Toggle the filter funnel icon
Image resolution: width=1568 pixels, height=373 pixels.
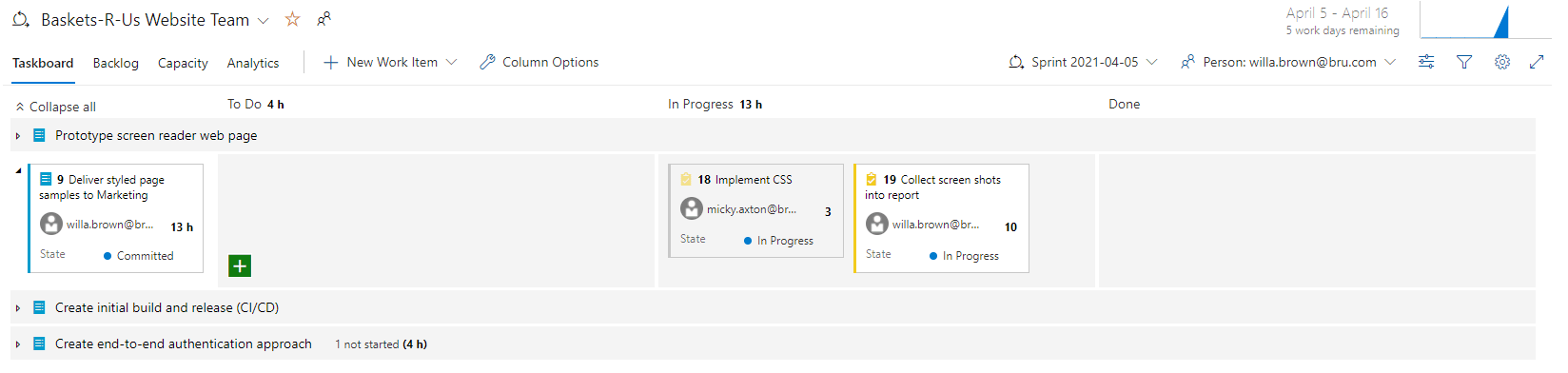click(1464, 62)
